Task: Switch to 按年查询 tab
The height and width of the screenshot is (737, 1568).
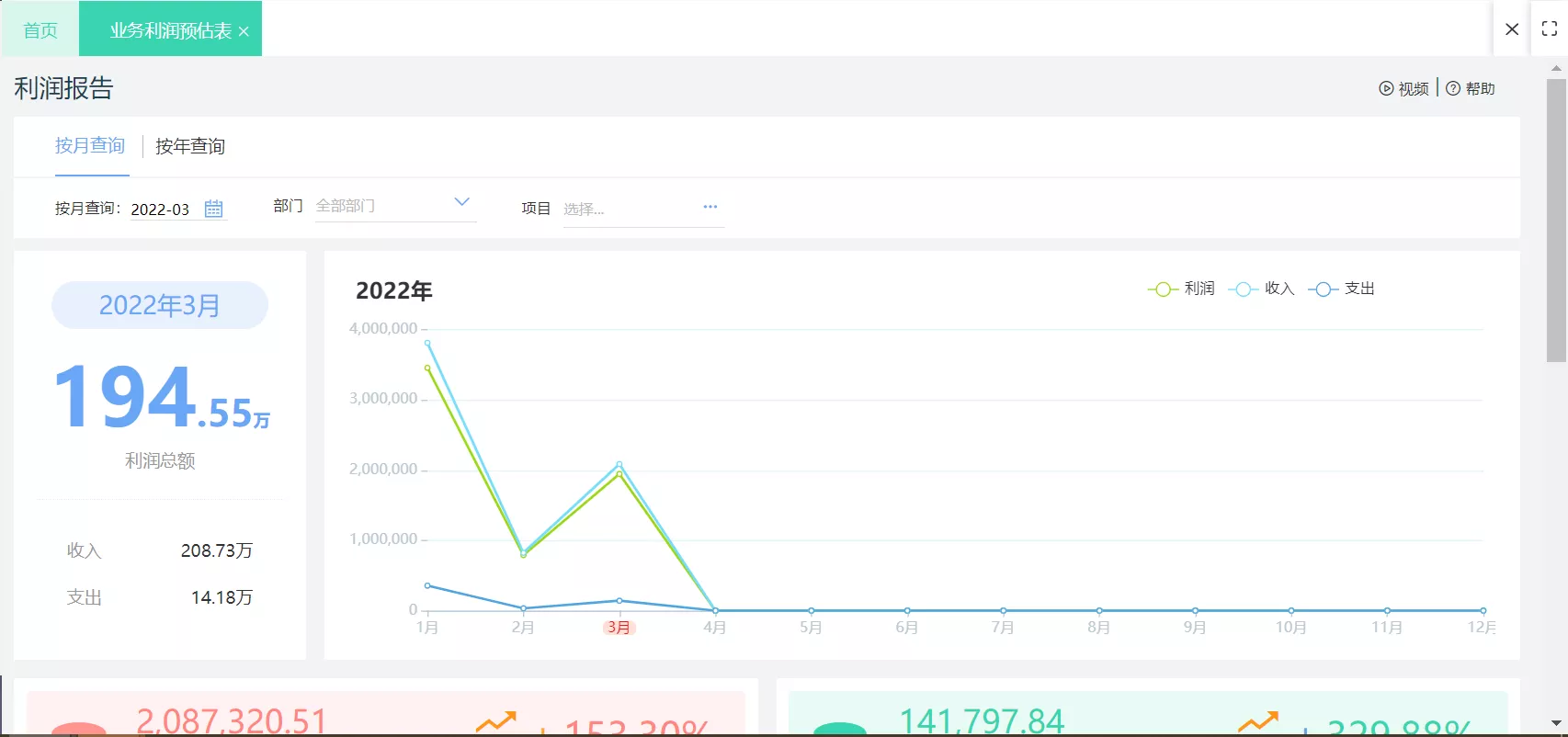Action: click(x=190, y=146)
